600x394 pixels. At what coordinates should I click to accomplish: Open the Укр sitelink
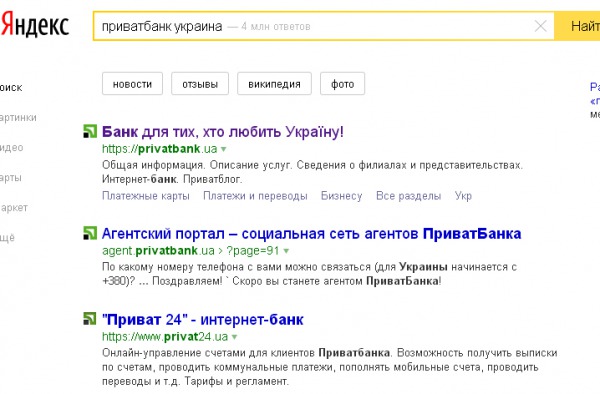pos(463,195)
